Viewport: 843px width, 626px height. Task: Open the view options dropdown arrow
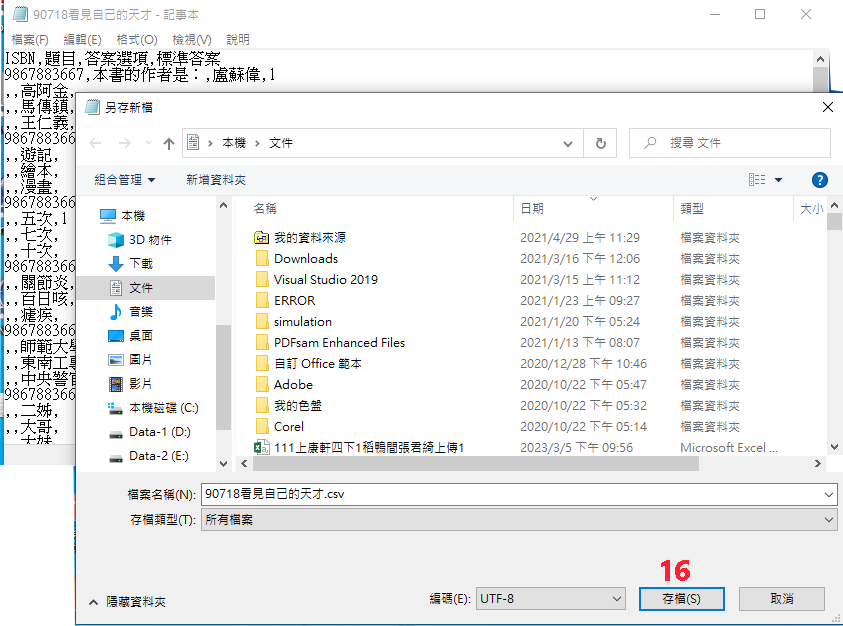[x=778, y=180]
